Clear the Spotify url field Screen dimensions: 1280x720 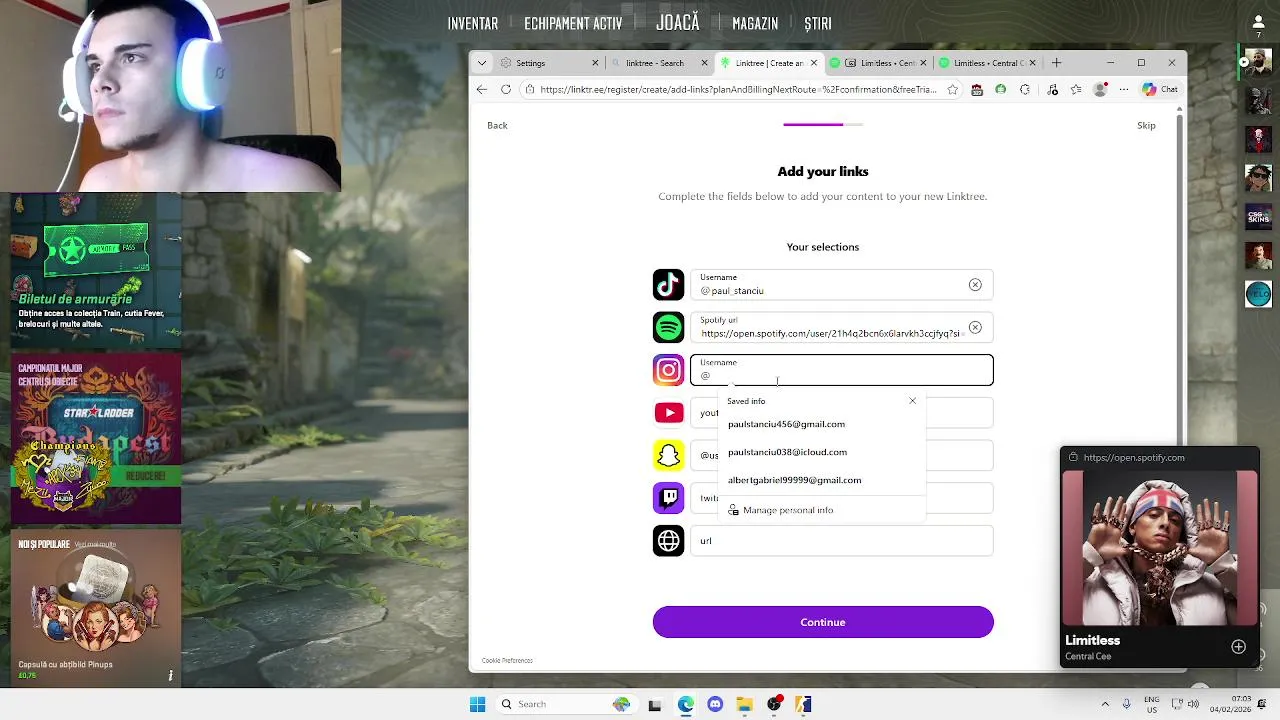pos(975,327)
